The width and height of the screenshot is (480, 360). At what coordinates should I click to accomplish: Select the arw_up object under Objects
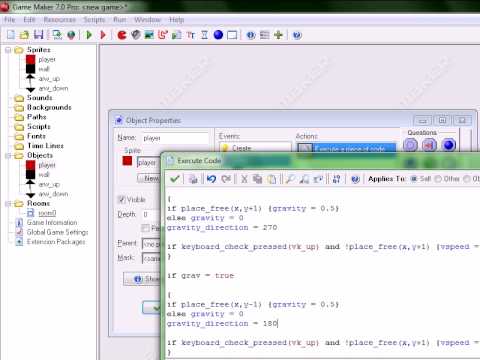49,184
